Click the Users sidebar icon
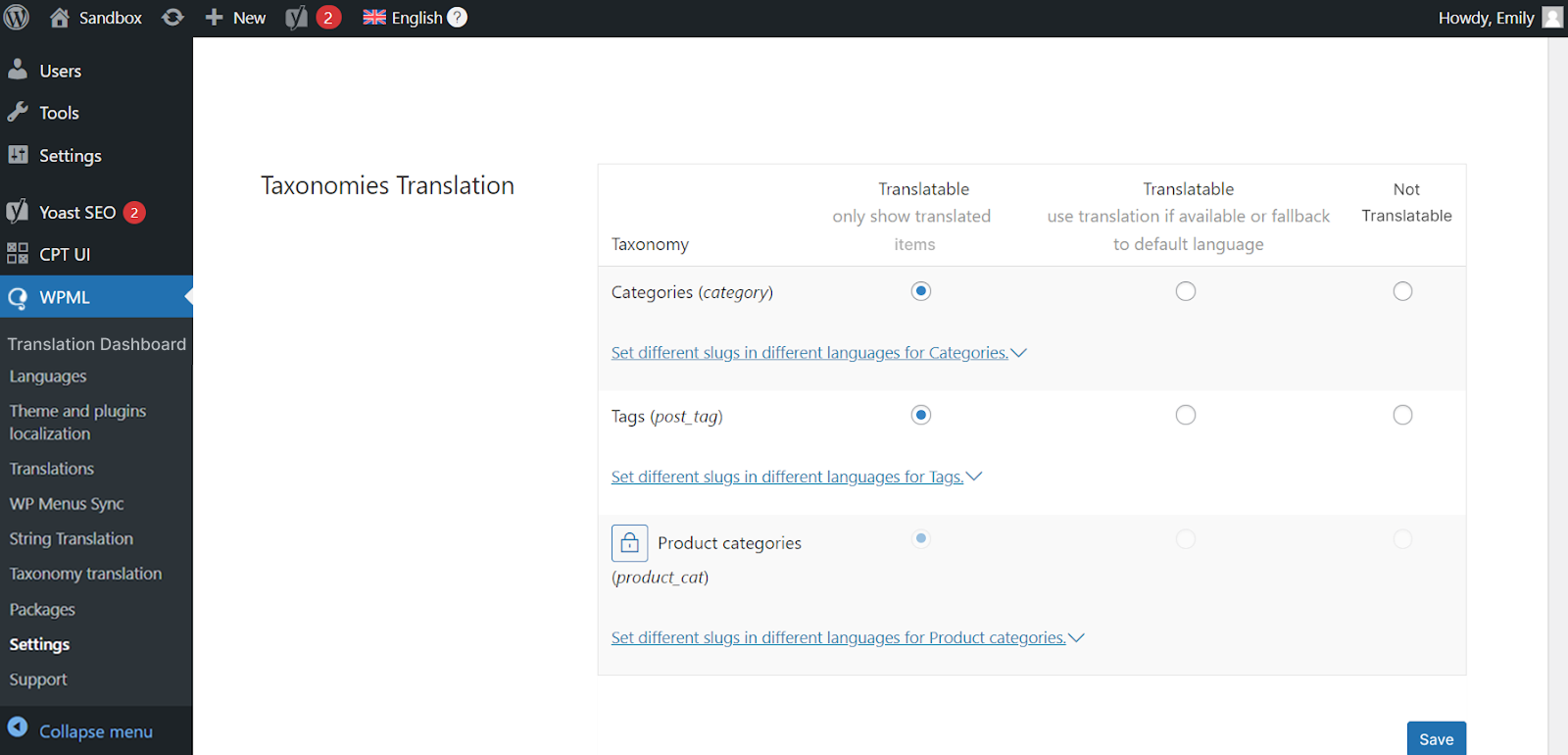The height and width of the screenshot is (755, 1568). [x=18, y=69]
